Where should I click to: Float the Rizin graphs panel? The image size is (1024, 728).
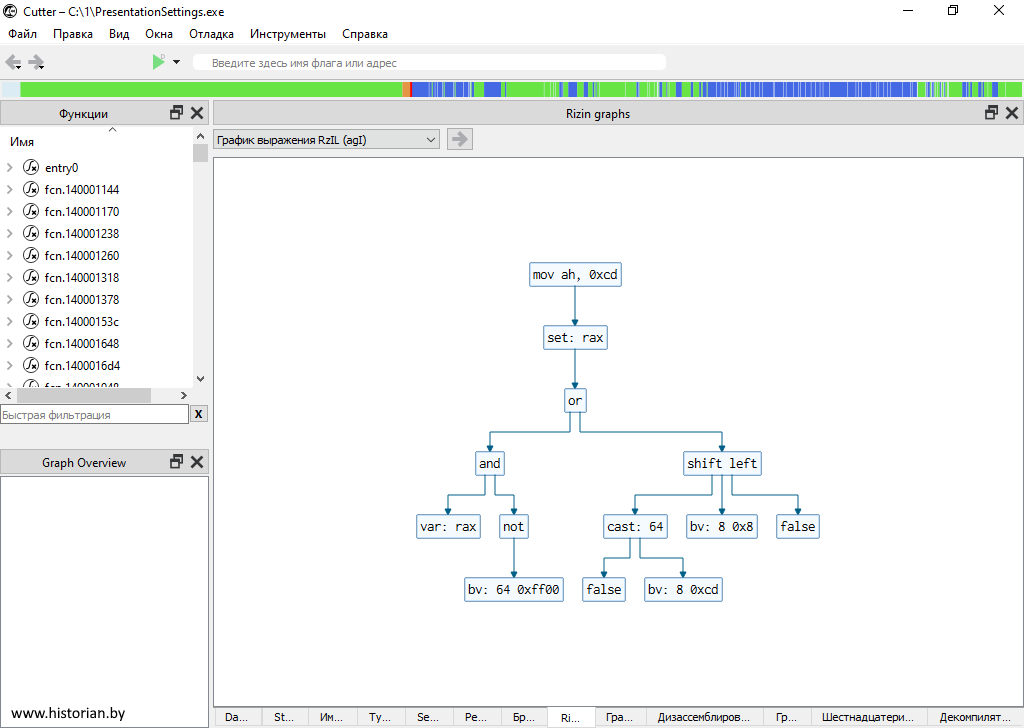993,113
